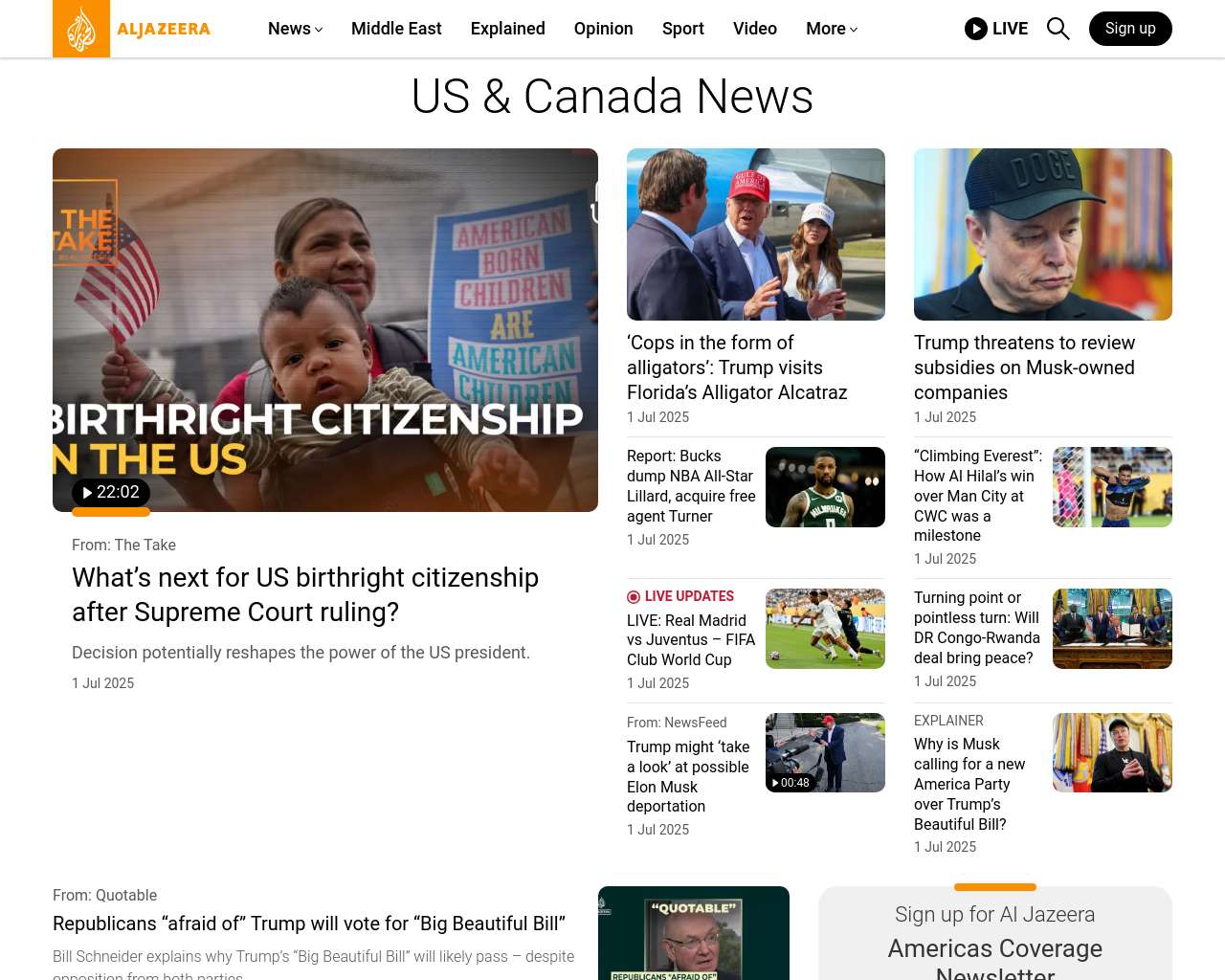The width and height of the screenshot is (1225, 980).
Task: Open the search magnifier icon
Action: tap(1058, 29)
